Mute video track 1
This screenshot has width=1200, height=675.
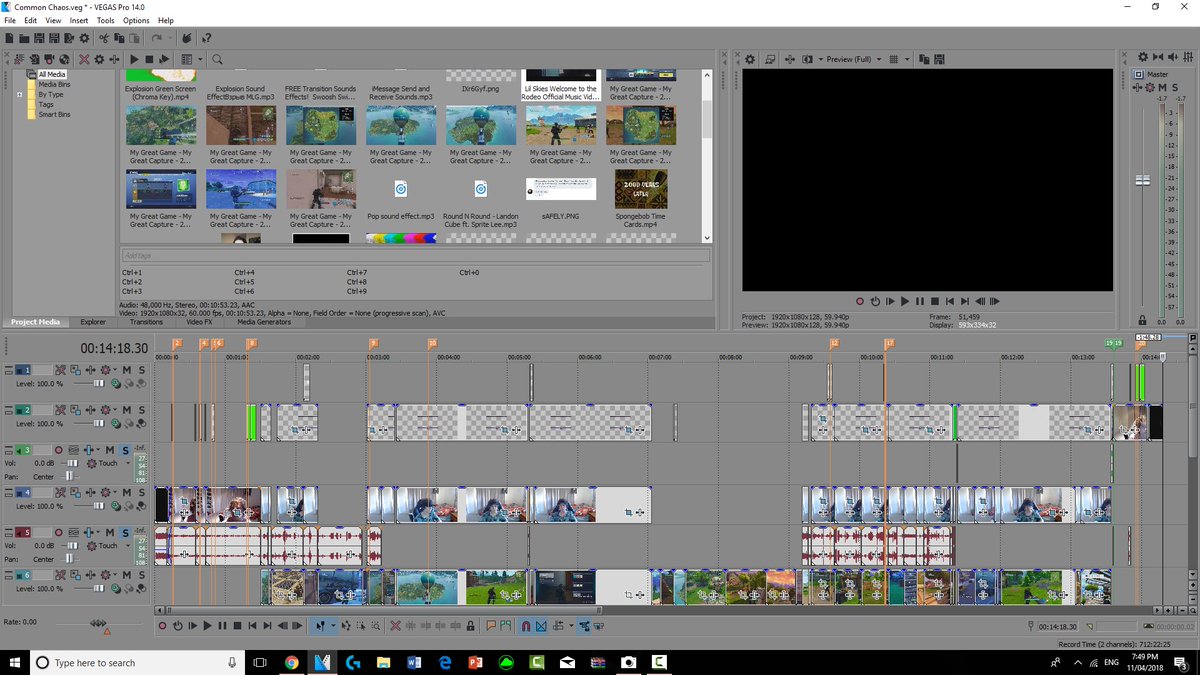[x=127, y=370]
